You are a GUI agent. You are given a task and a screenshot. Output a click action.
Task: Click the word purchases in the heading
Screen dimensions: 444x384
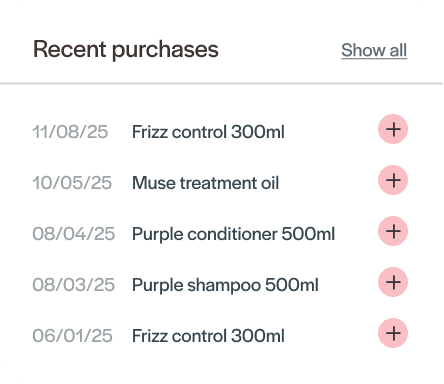[165, 51]
